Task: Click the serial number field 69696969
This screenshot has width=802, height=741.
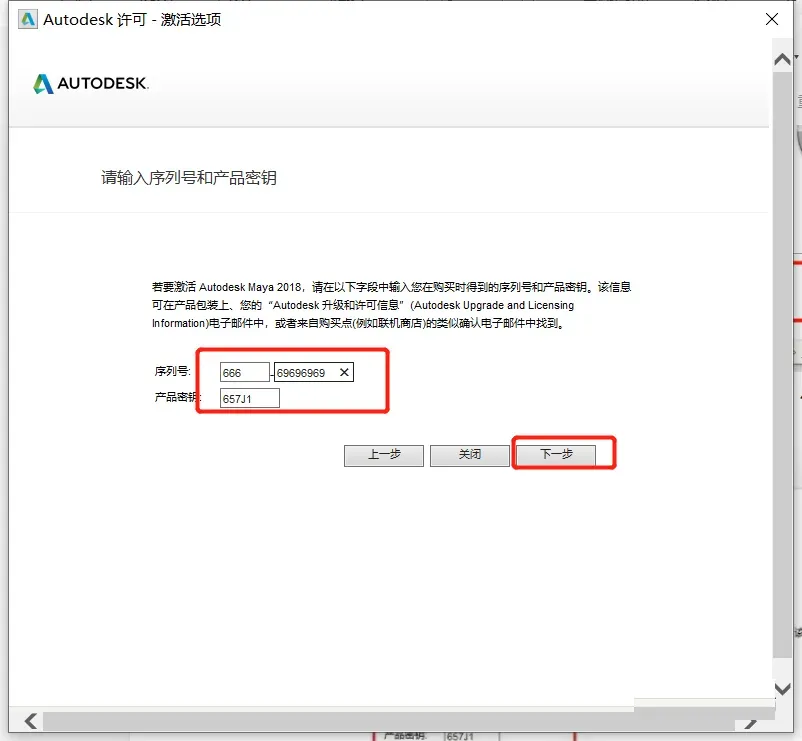Action: [314, 372]
